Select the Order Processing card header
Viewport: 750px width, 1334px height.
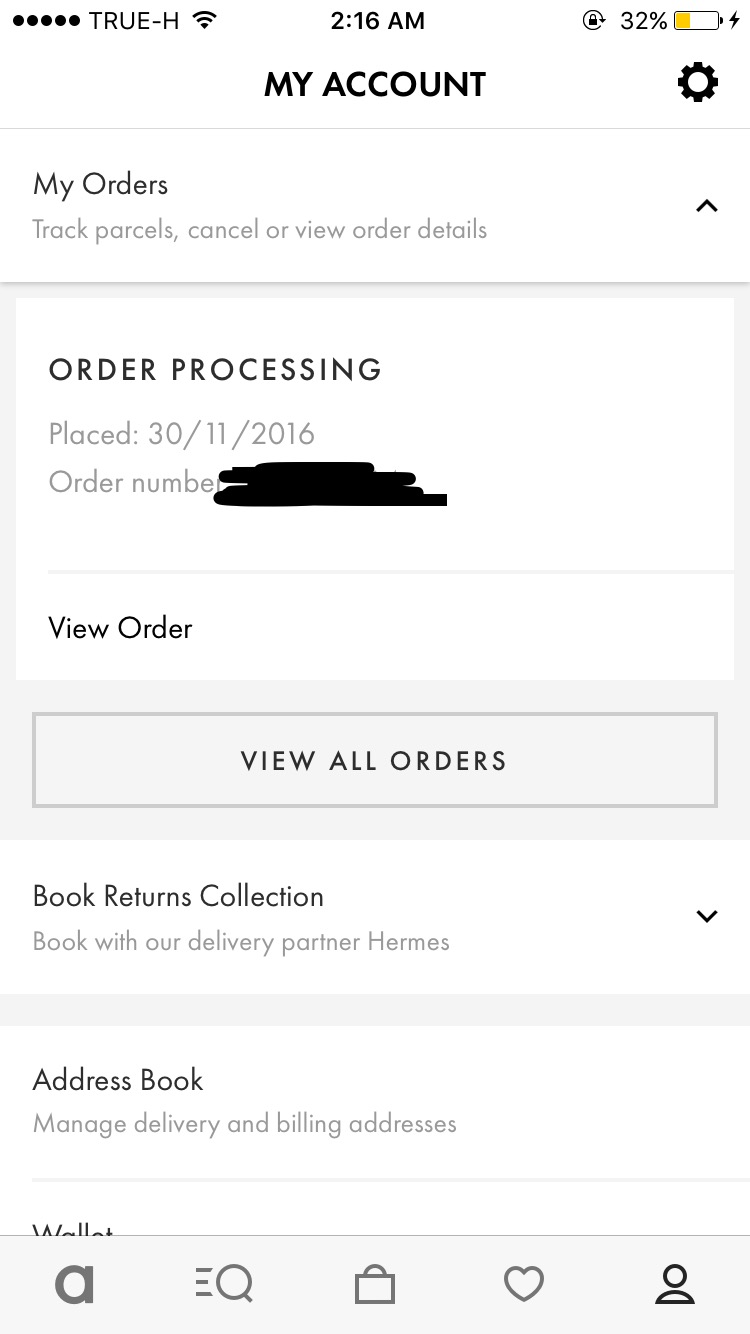(215, 370)
